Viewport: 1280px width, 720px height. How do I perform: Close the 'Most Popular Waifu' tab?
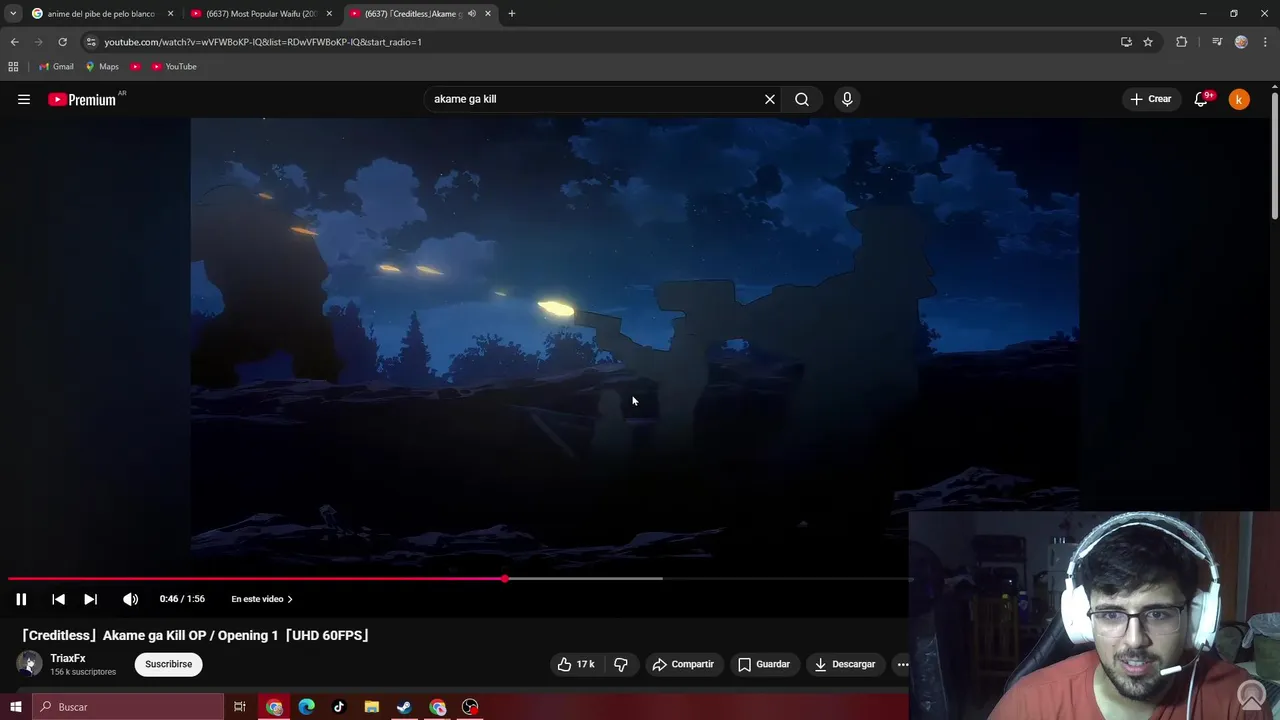pyautogui.click(x=329, y=14)
